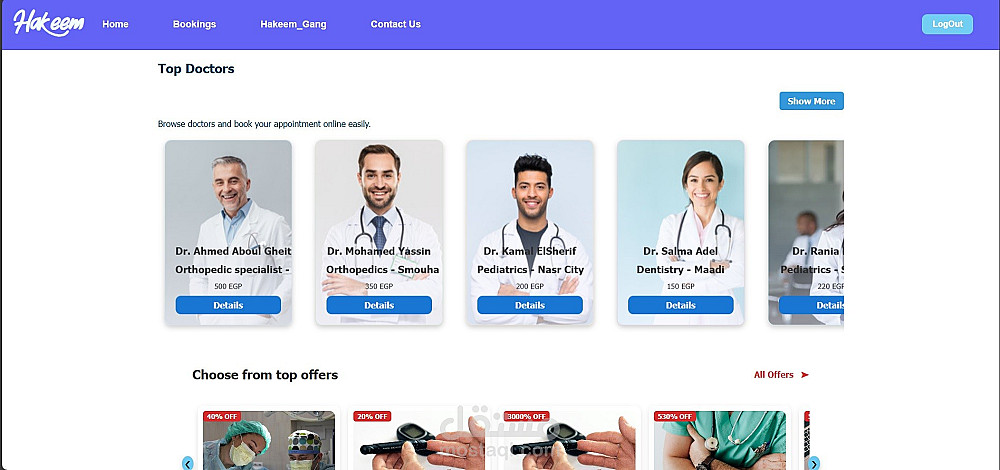This screenshot has width=1000, height=470.
Task: Select the 3000% OFF offer card
Action: (x=570, y=440)
